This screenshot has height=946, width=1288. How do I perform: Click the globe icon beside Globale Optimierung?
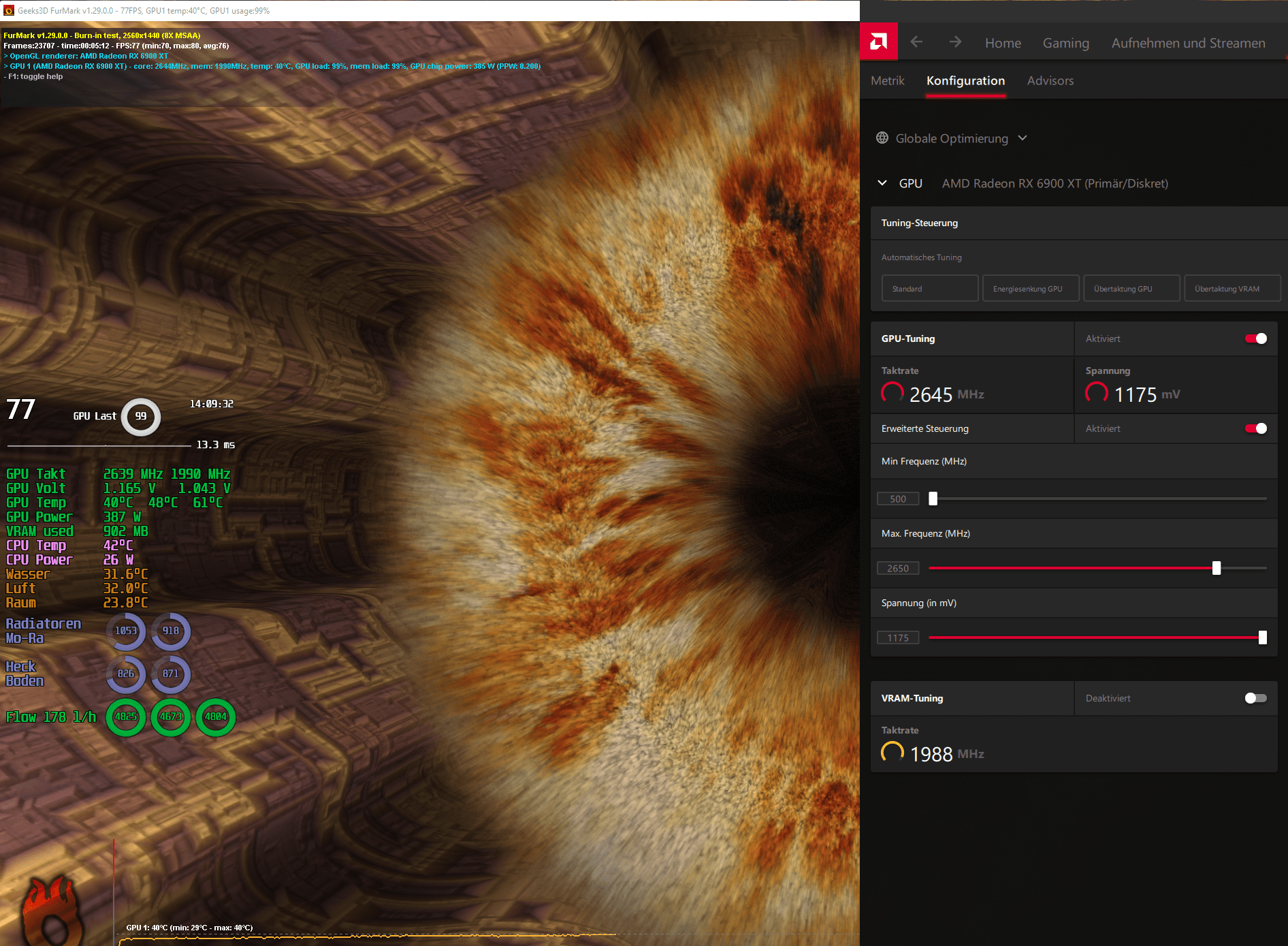pyautogui.click(x=882, y=138)
